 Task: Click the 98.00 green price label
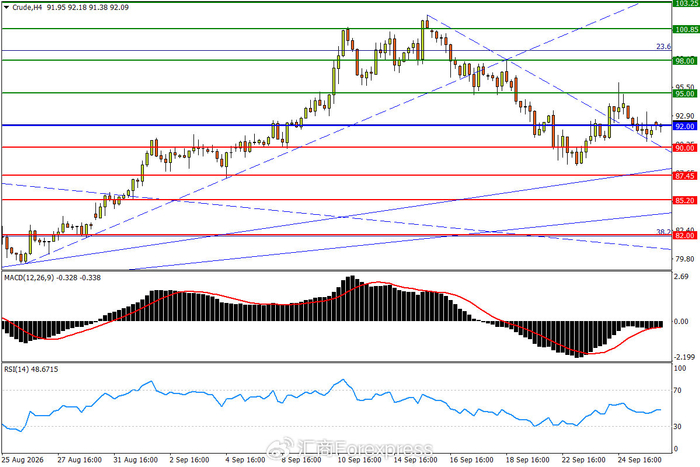pos(684,61)
